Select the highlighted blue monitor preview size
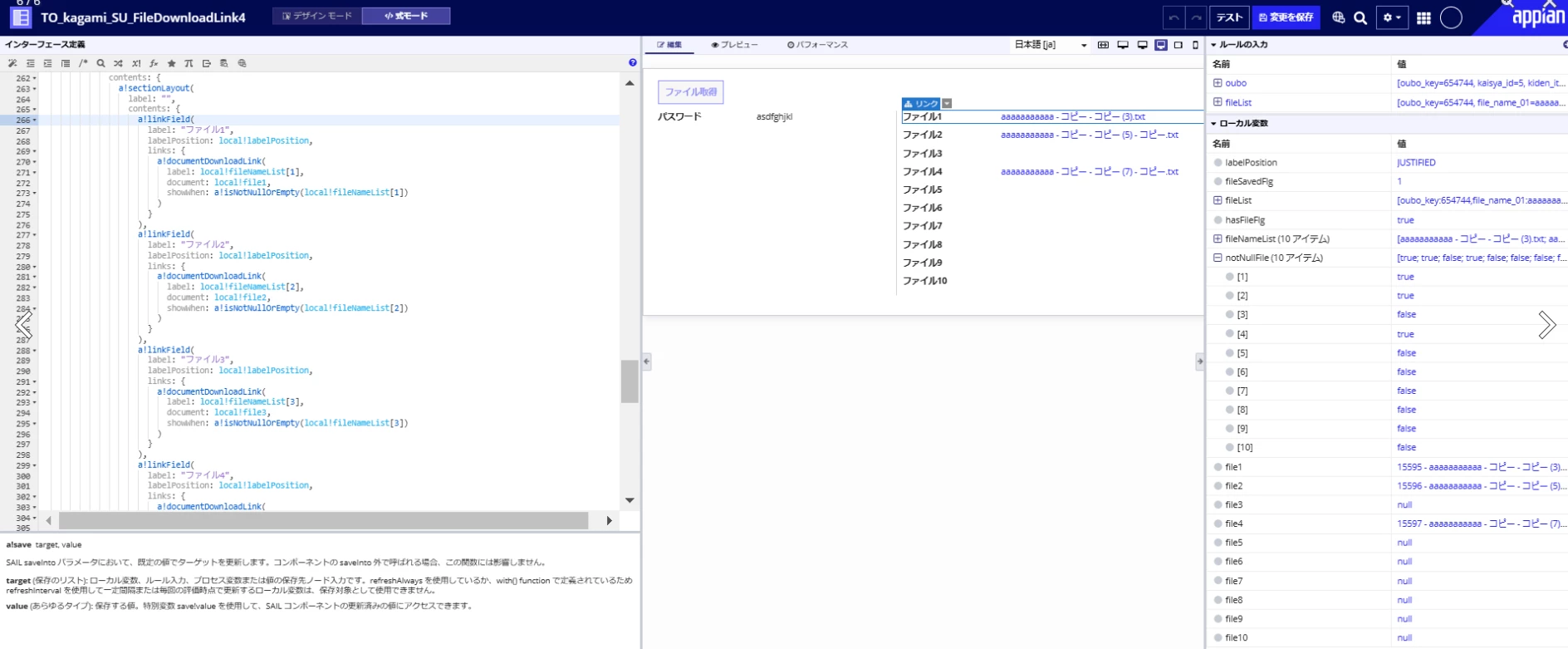Image resolution: width=1568 pixels, height=649 pixels. coord(1161,45)
